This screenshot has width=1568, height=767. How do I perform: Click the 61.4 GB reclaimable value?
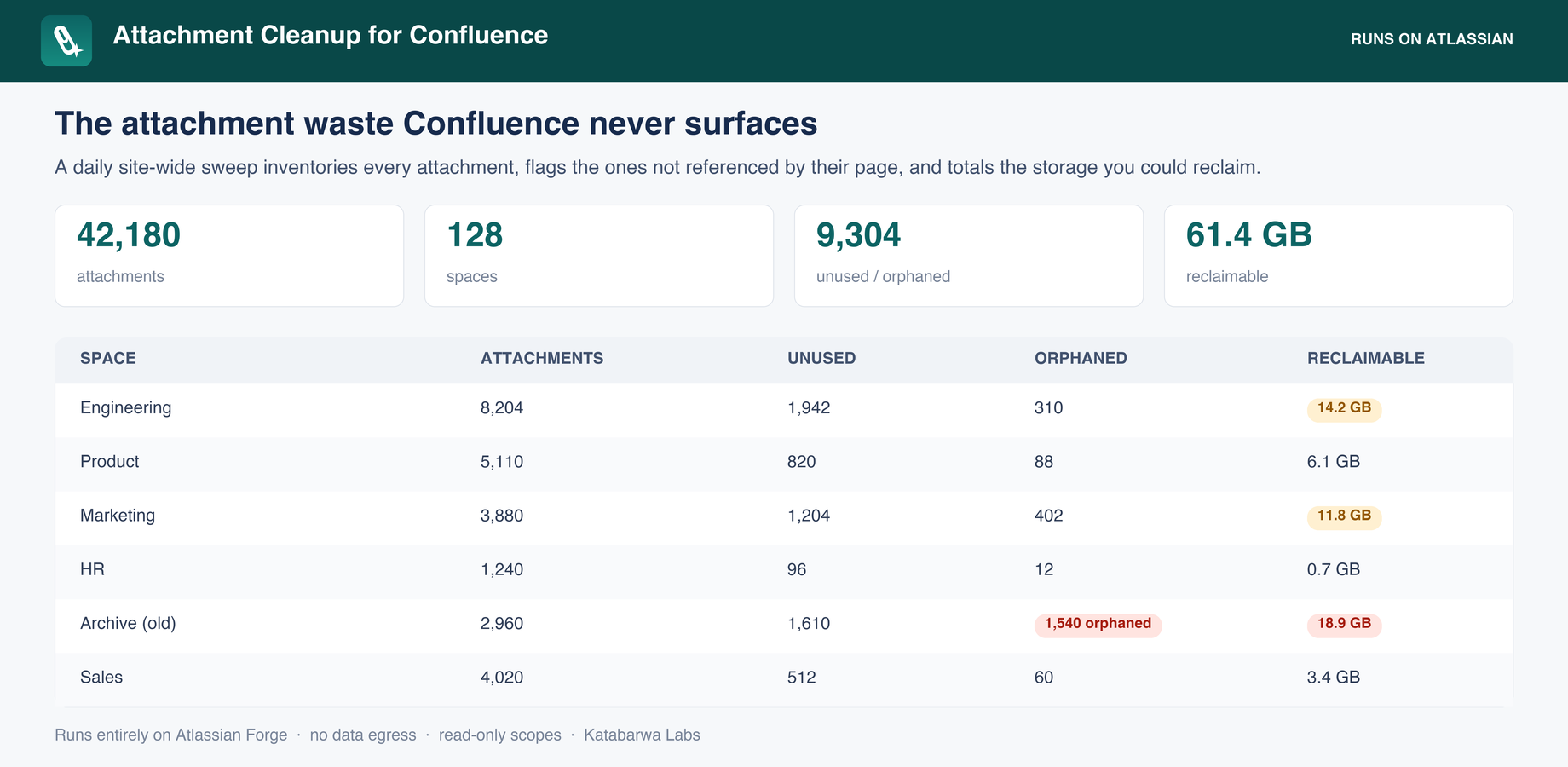pos(1248,235)
